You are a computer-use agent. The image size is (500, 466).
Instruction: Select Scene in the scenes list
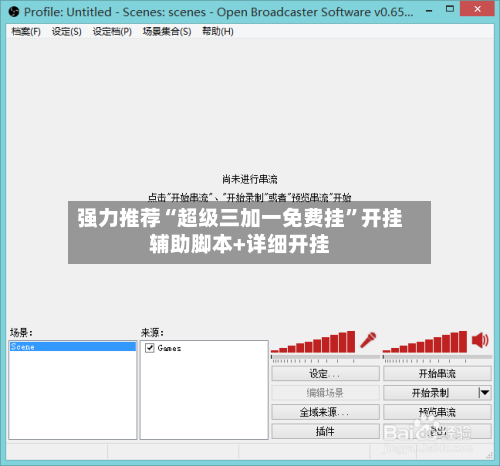pos(73,347)
